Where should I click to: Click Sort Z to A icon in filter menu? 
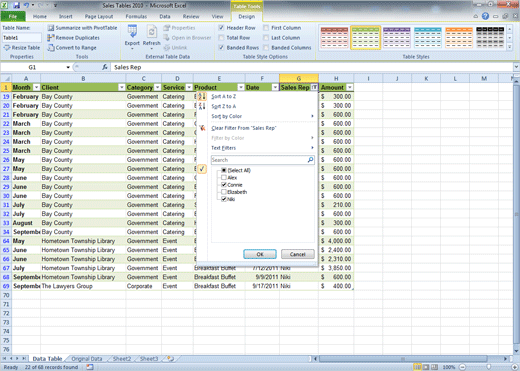point(202,106)
